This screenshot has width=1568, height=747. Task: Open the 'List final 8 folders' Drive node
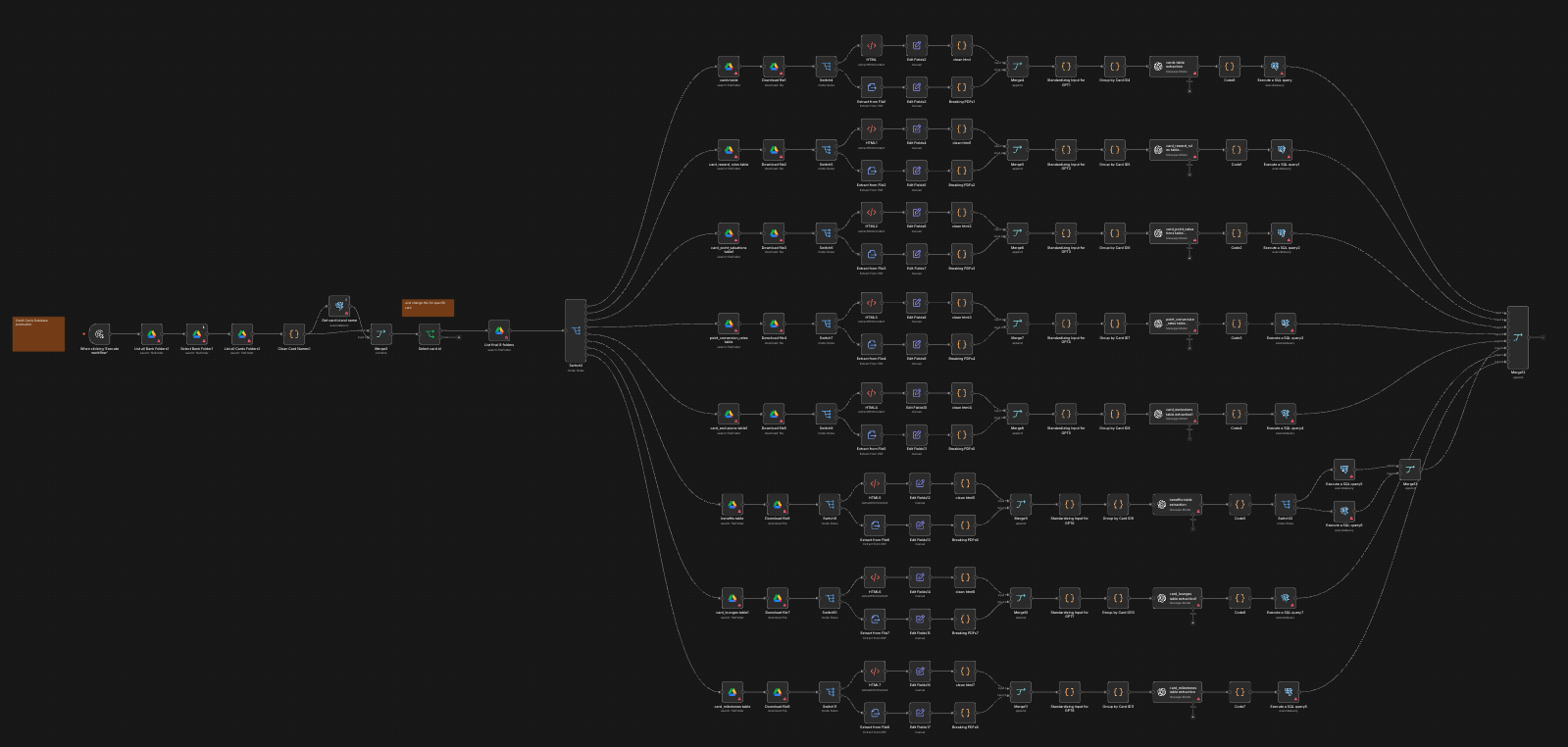tap(498, 331)
